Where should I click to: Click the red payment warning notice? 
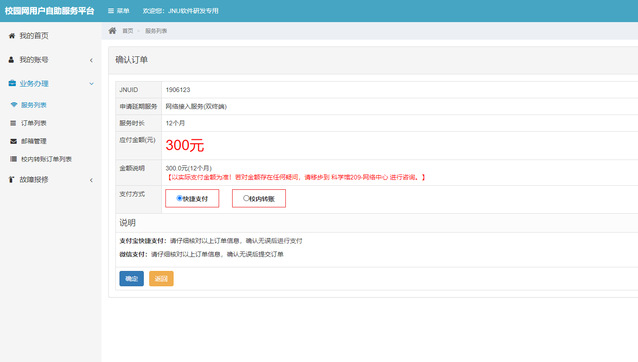pos(296,177)
